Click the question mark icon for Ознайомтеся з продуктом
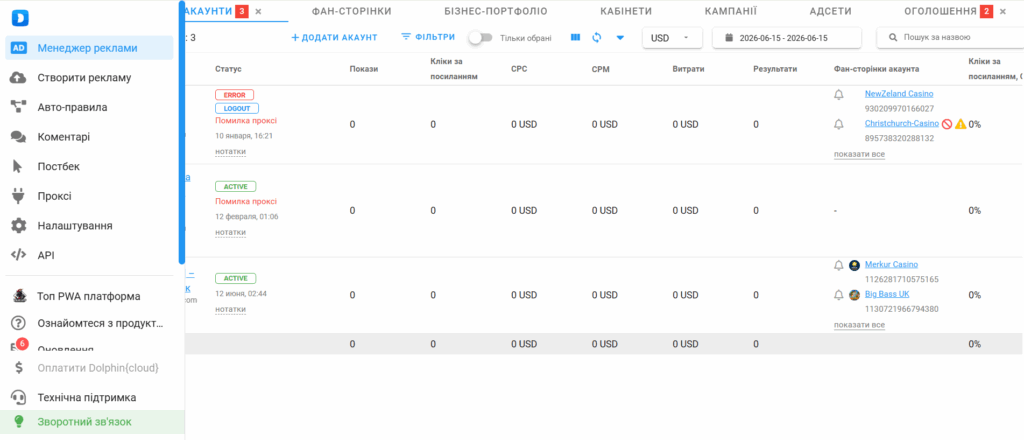The width and height of the screenshot is (1024, 440). click(x=19, y=322)
